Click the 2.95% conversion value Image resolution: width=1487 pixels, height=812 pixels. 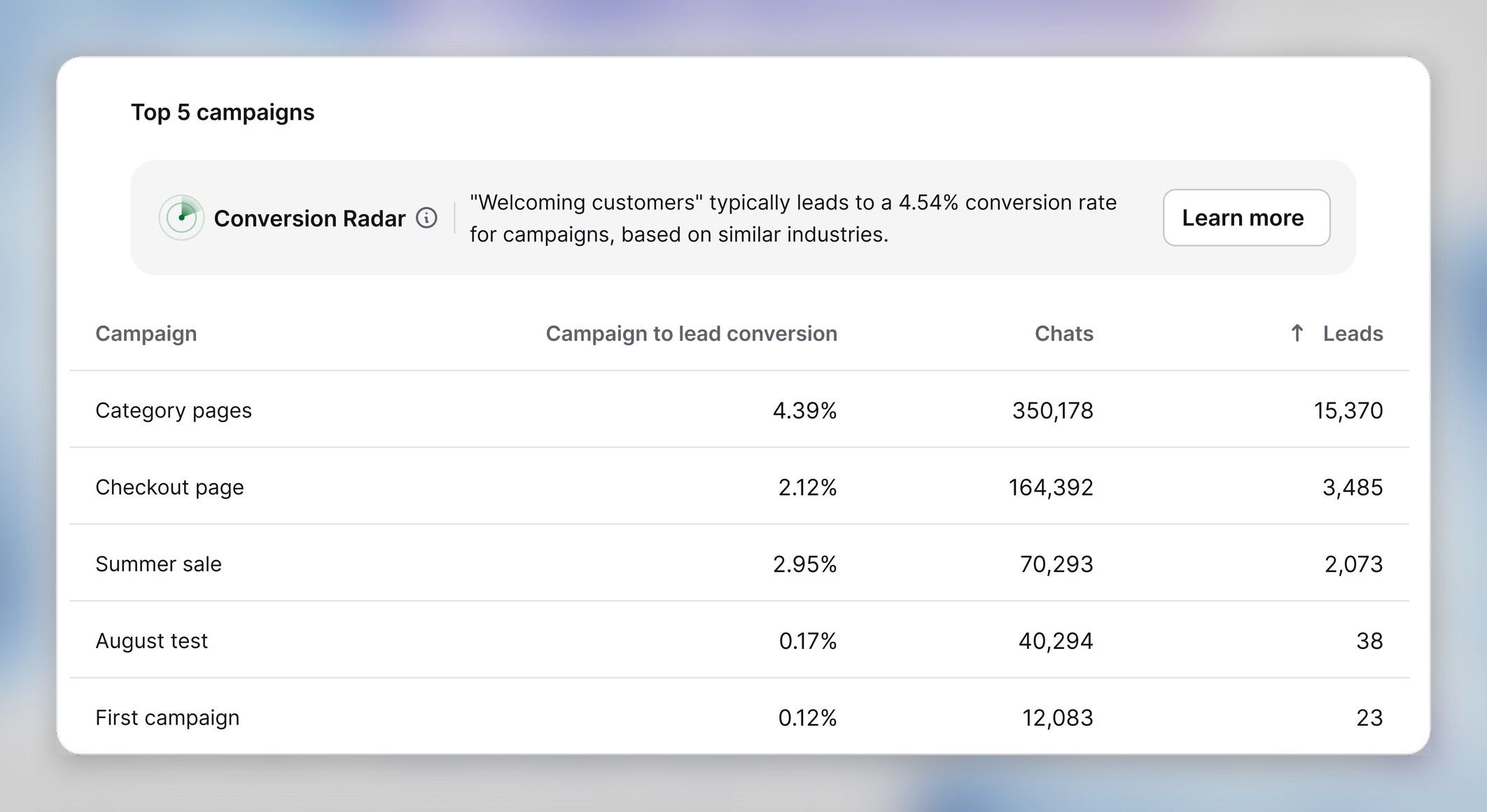click(804, 563)
